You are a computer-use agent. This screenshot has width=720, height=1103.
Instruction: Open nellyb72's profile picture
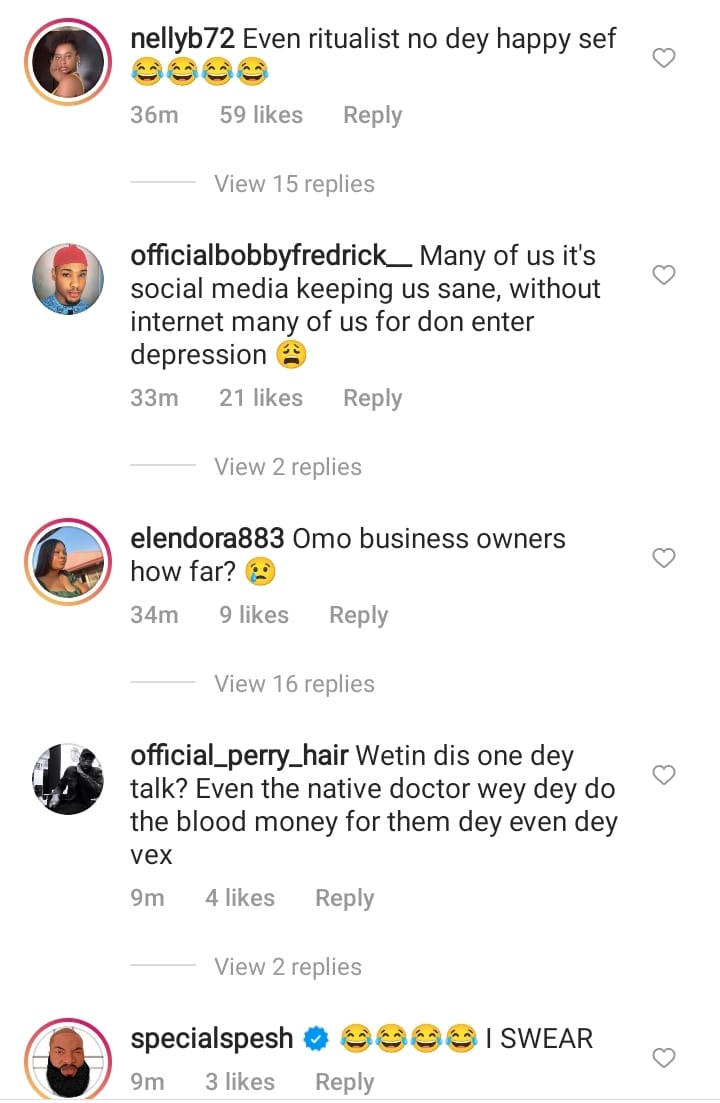tap(69, 62)
